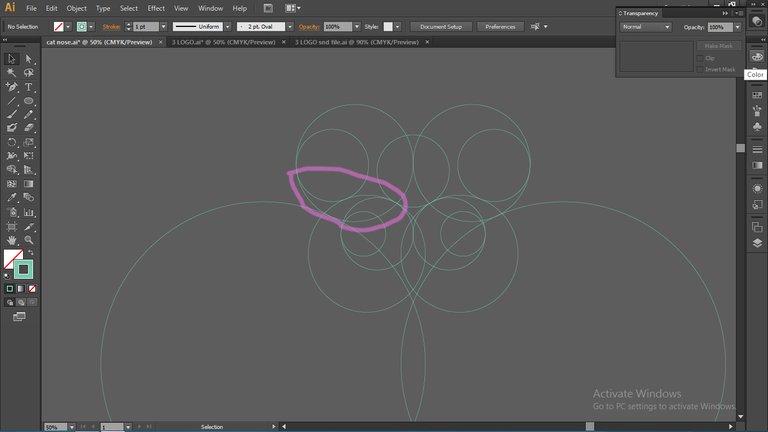Select the Magic Wand tool
This screenshot has width=768, height=432.
coord(11,72)
